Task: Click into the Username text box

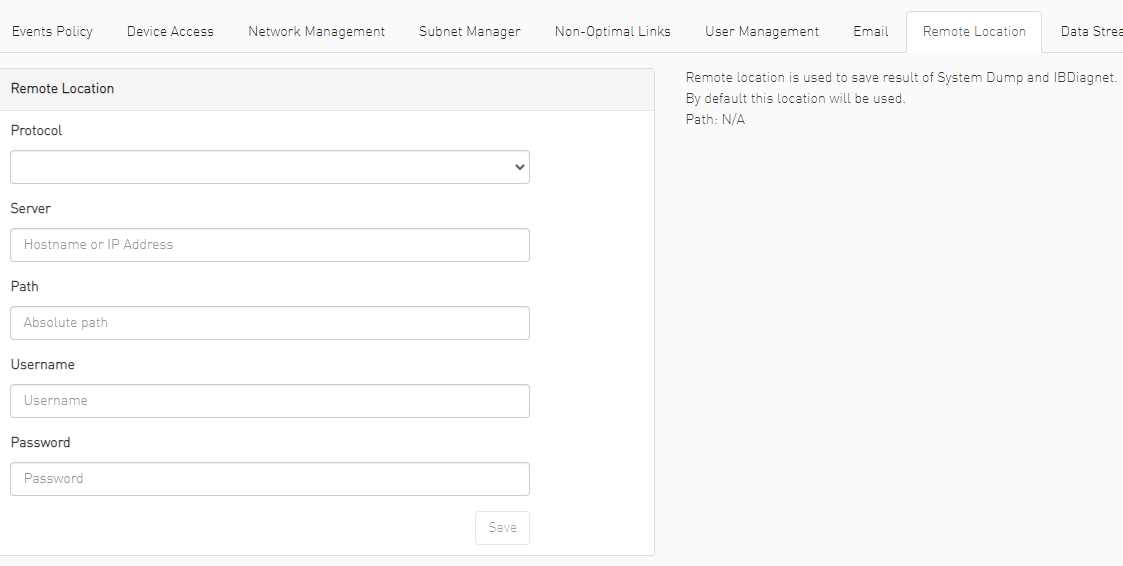Action: point(270,401)
